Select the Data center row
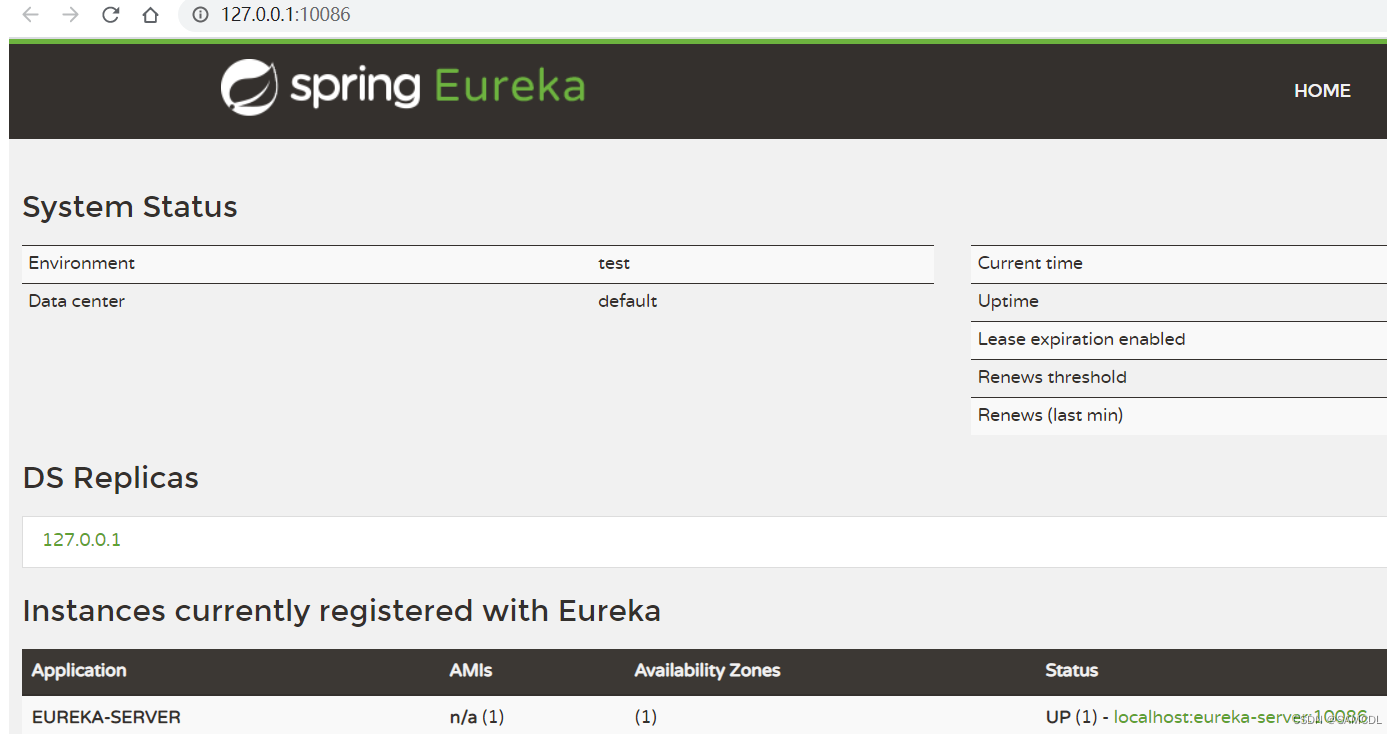Image resolution: width=1397 pixels, height=734 pixels. tap(76, 301)
